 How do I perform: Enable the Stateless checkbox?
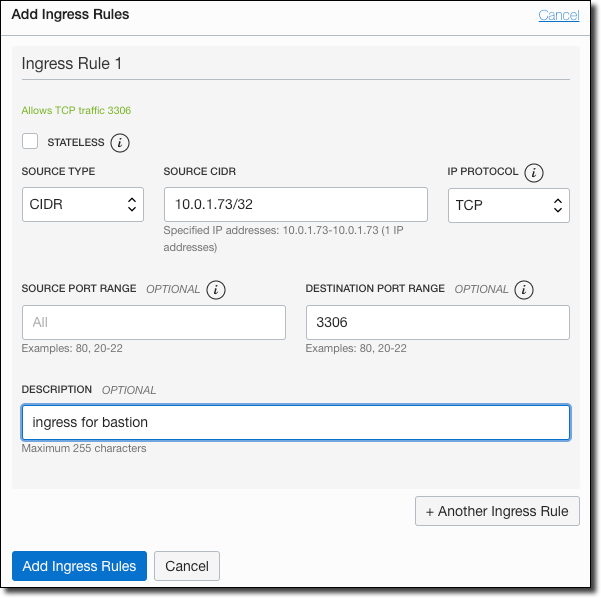pos(30,141)
